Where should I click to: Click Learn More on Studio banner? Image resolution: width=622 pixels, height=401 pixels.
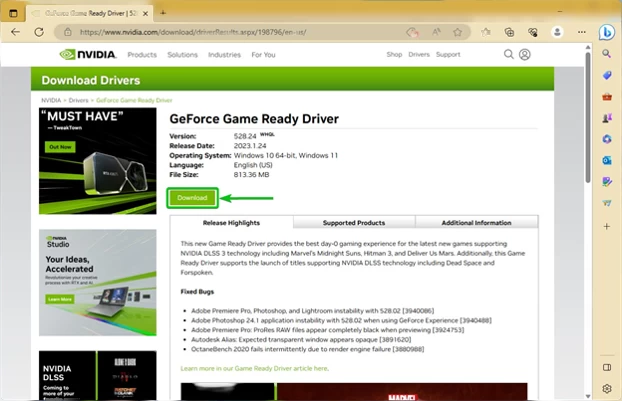(x=60, y=299)
